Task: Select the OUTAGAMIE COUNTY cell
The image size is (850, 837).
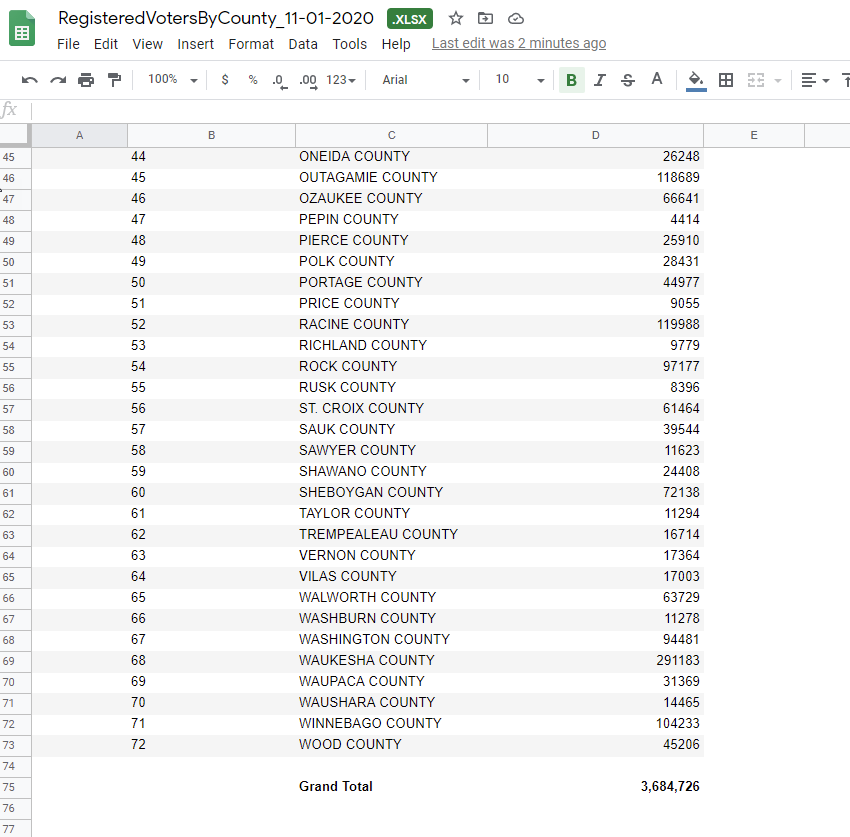Action: pyautogui.click(x=391, y=177)
